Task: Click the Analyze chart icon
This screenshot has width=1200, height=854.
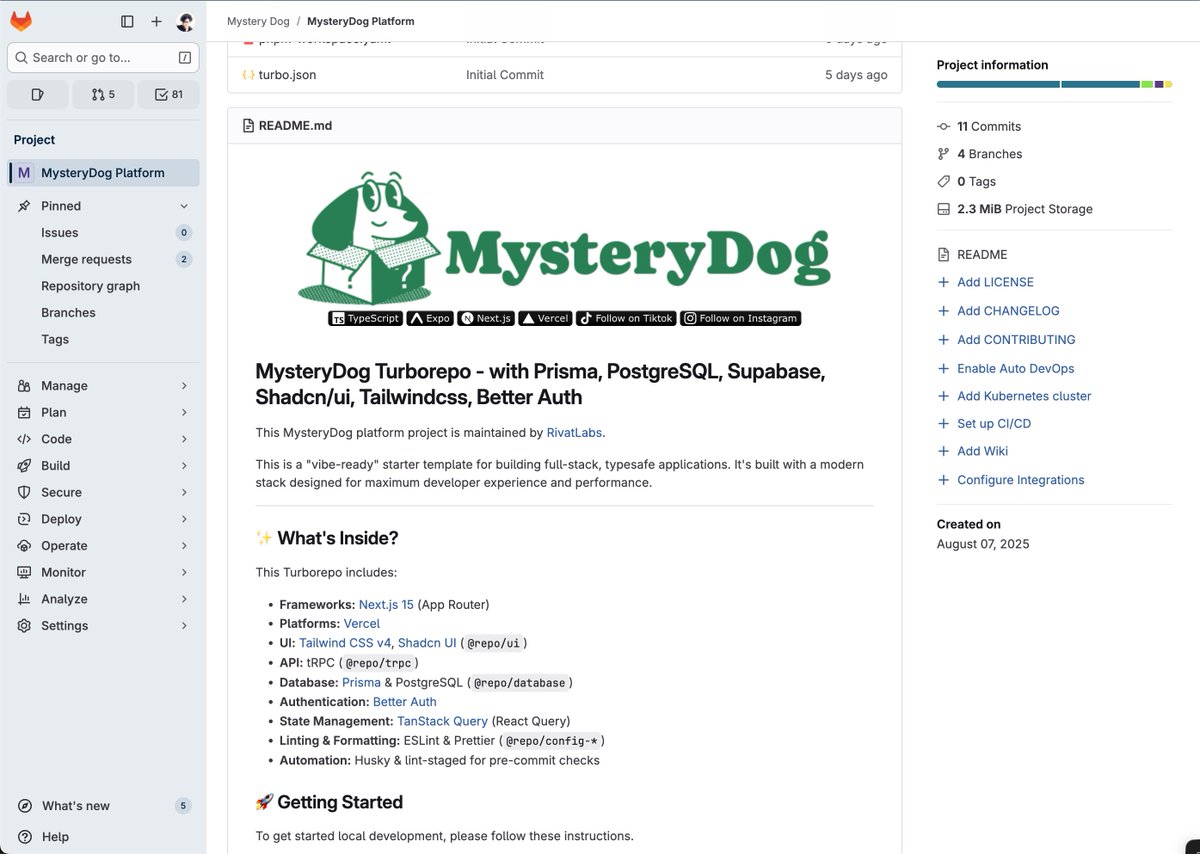Action: point(24,599)
